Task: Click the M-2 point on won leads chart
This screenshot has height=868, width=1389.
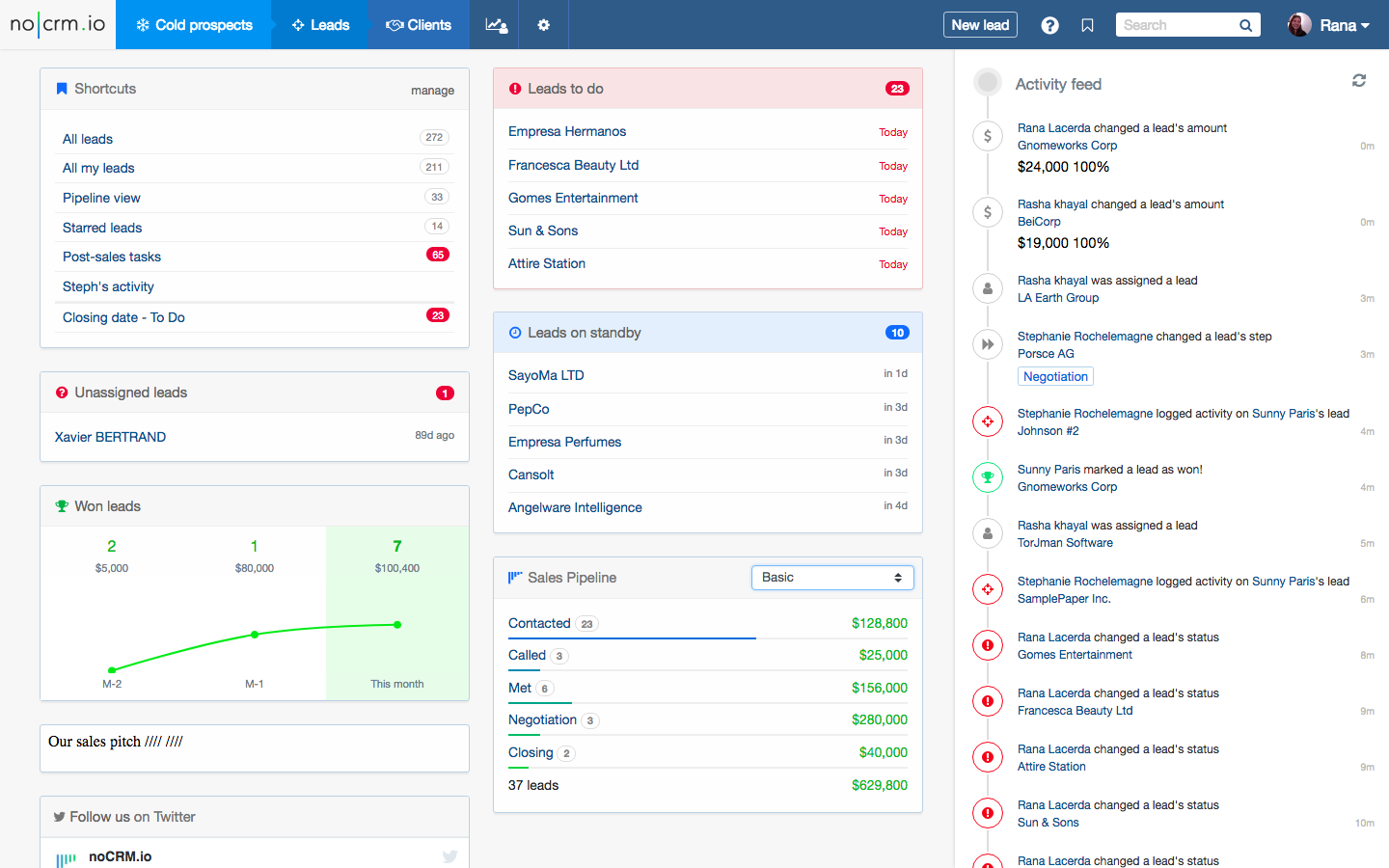Action: [x=112, y=669]
